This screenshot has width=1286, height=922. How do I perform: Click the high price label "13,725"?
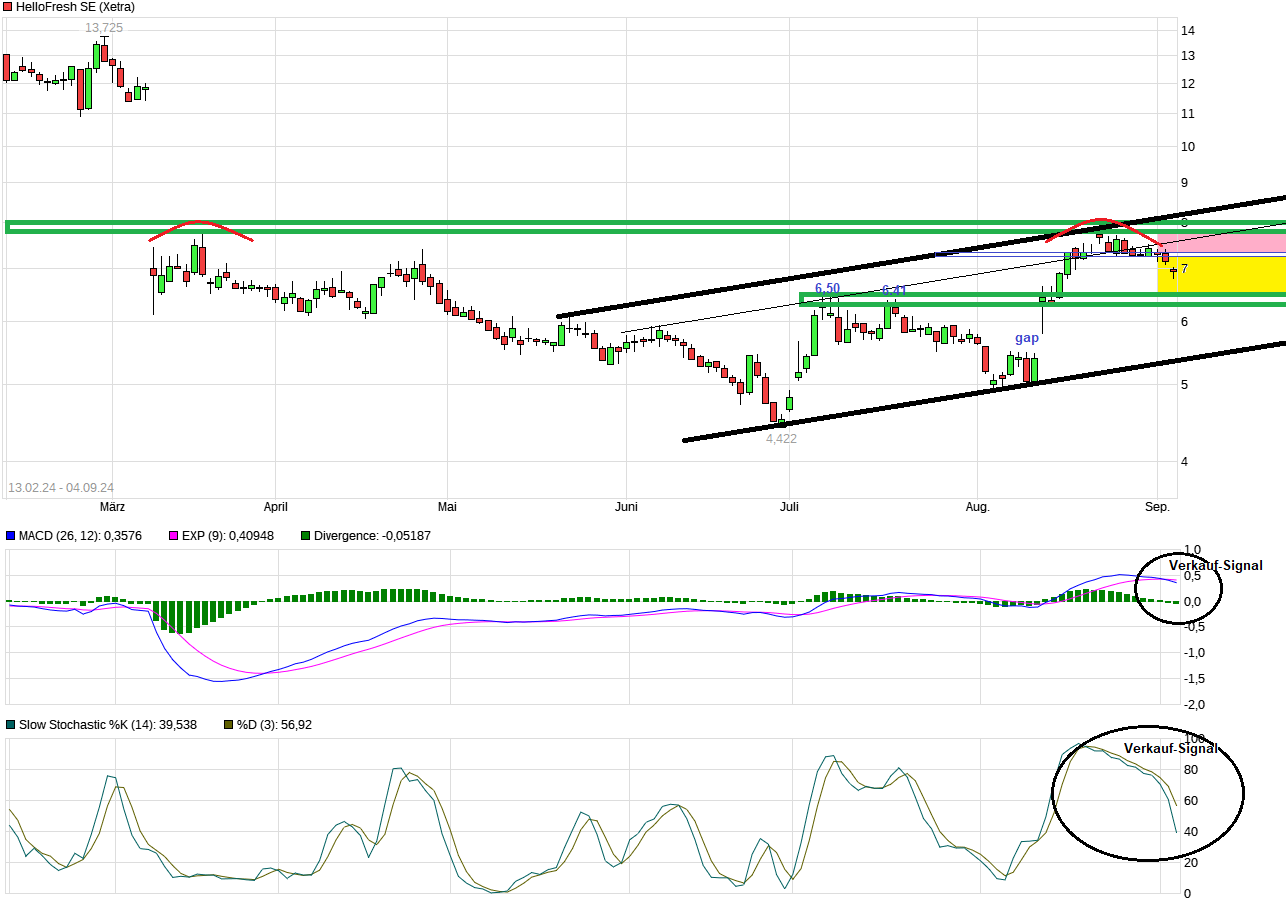point(104,28)
